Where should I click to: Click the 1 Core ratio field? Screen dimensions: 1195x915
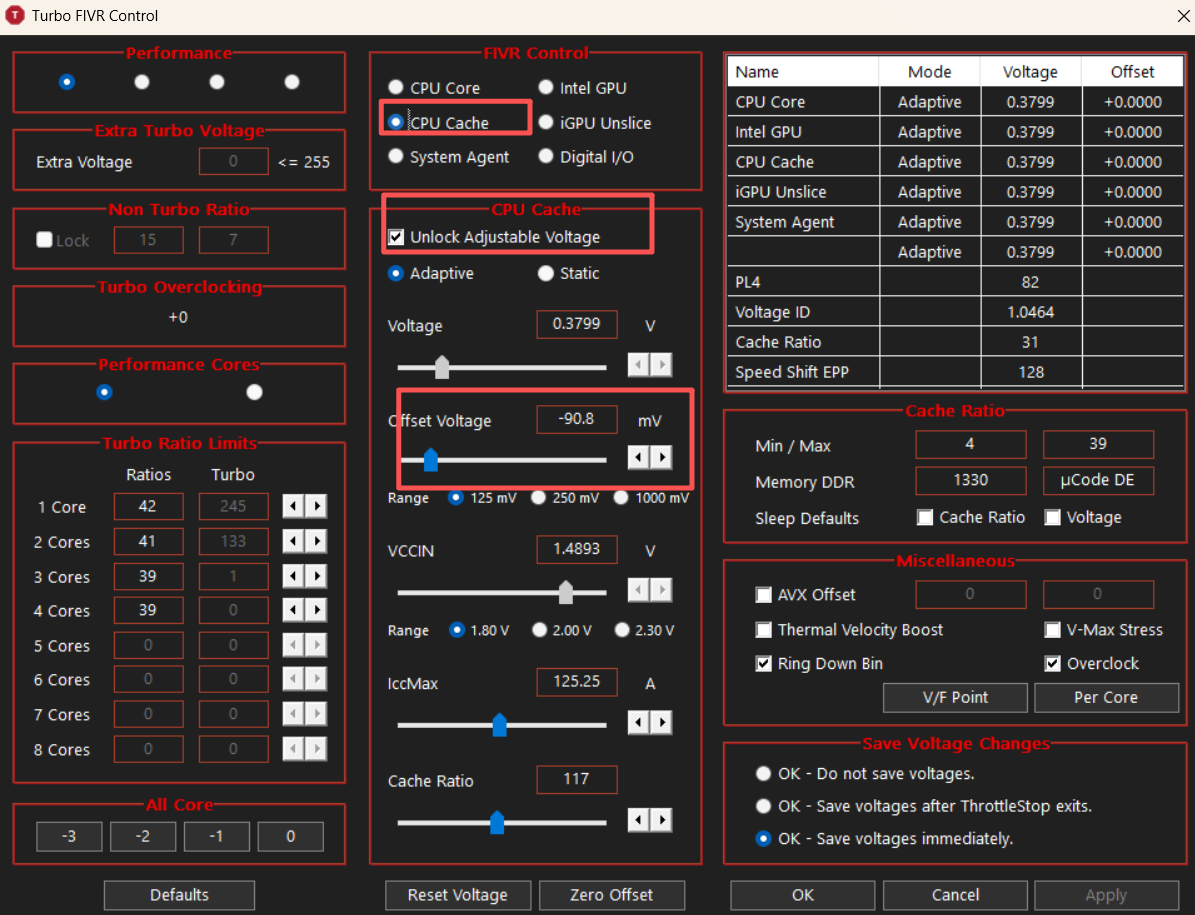(148, 506)
